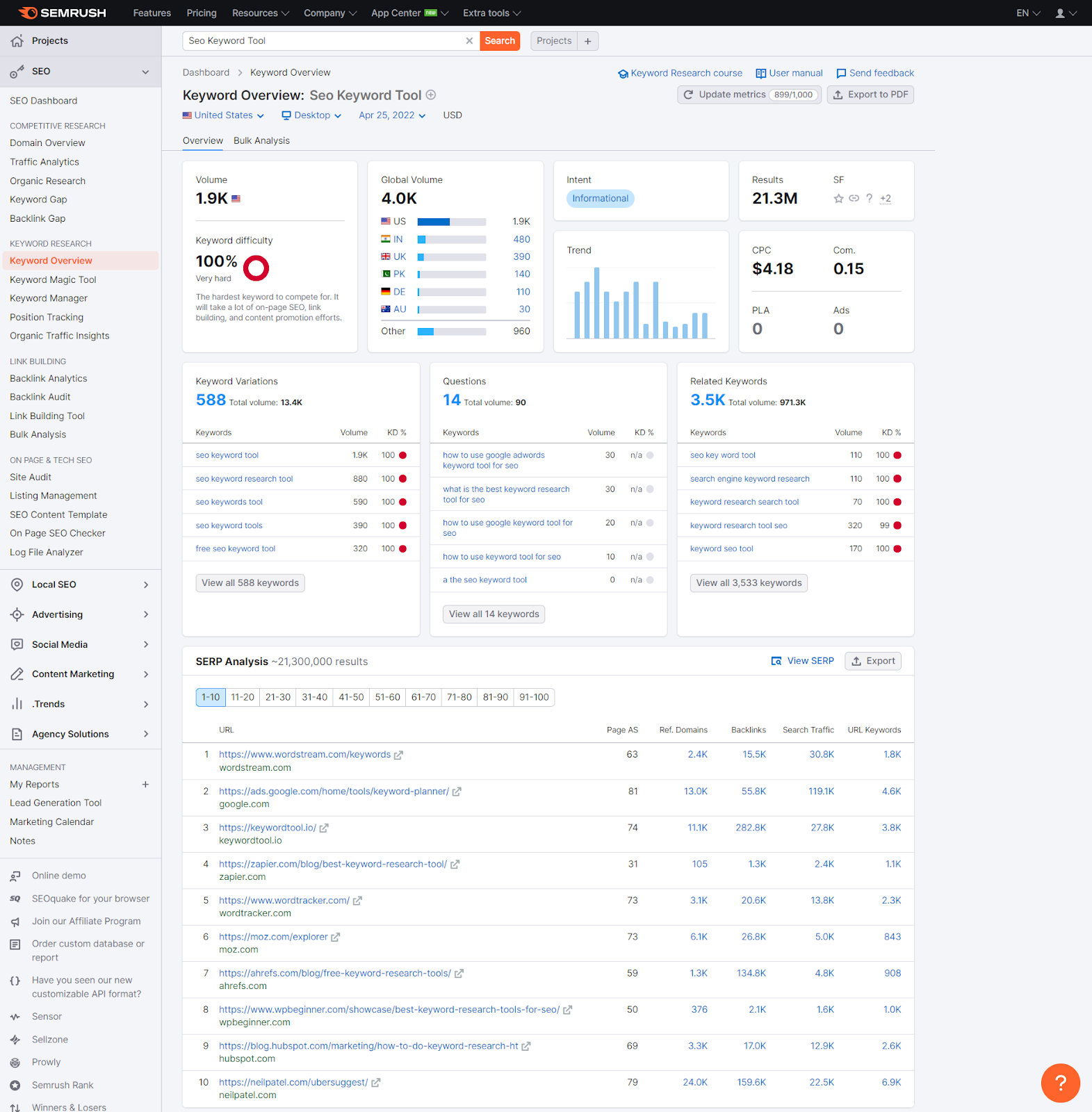
Task: Click View all 14 keywords button
Action: [x=494, y=614]
